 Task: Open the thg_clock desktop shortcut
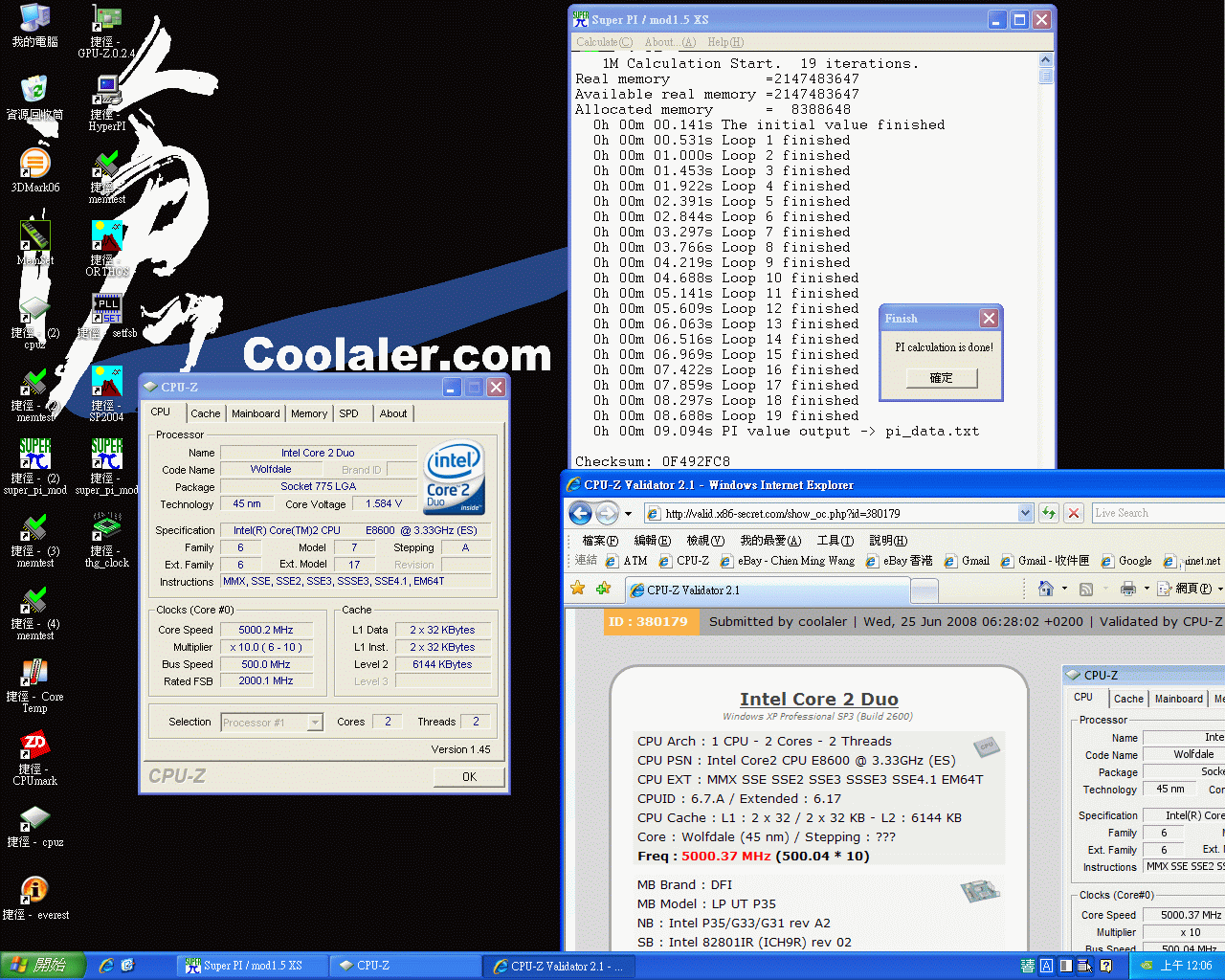106,541
